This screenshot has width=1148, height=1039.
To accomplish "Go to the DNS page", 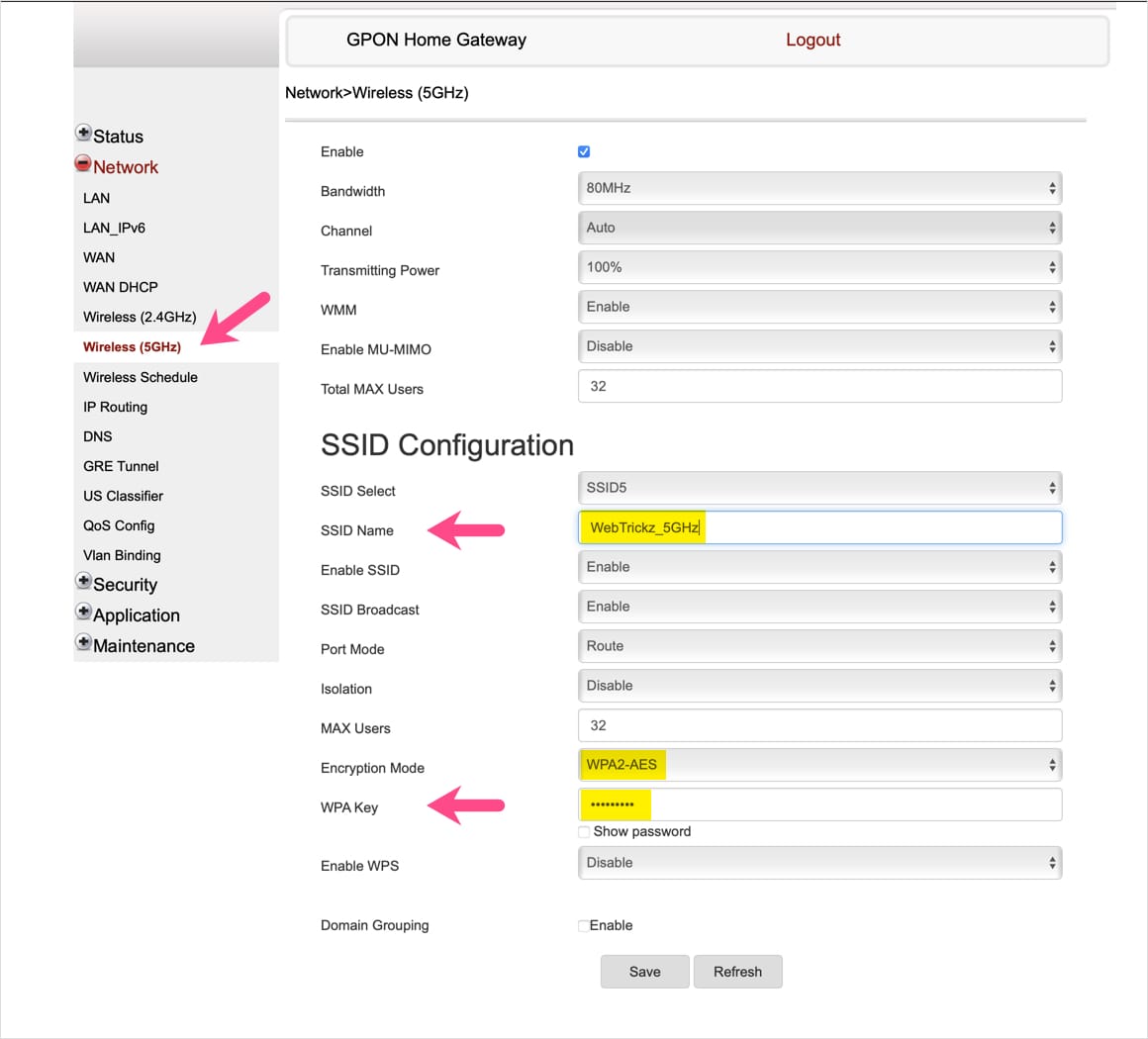I will tap(97, 436).
